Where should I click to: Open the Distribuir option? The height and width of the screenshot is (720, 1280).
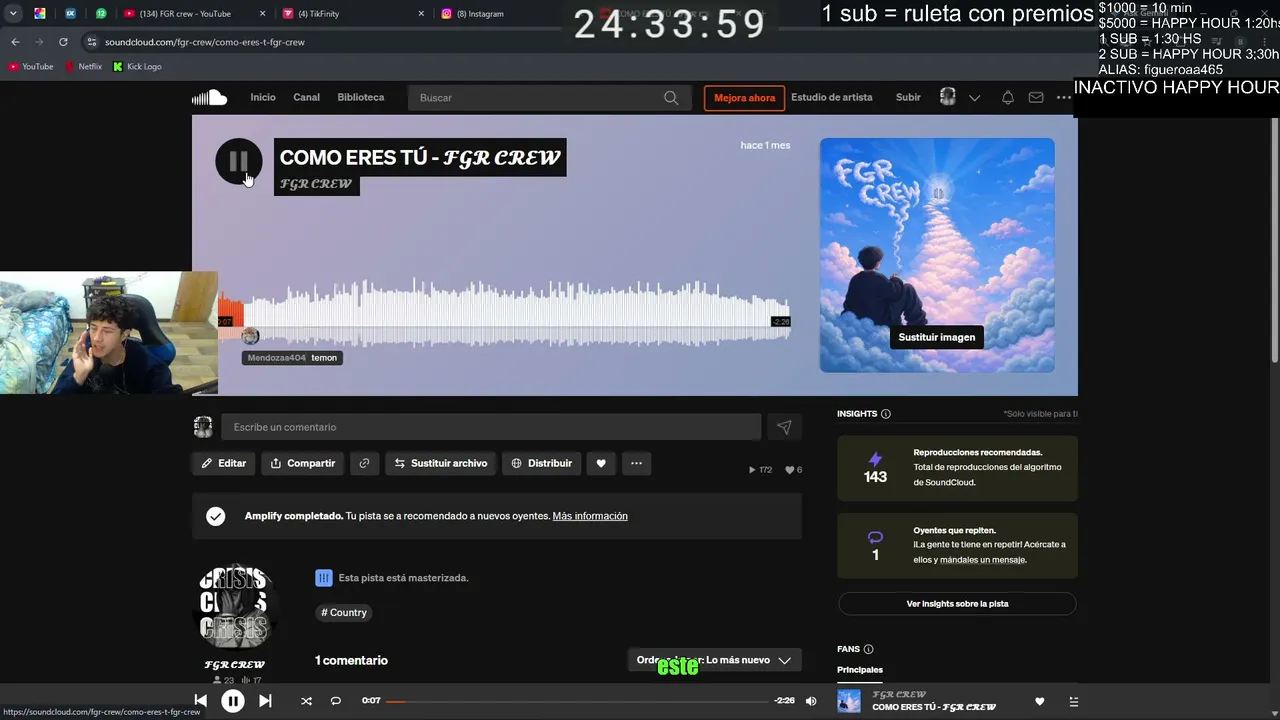tap(541, 463)
